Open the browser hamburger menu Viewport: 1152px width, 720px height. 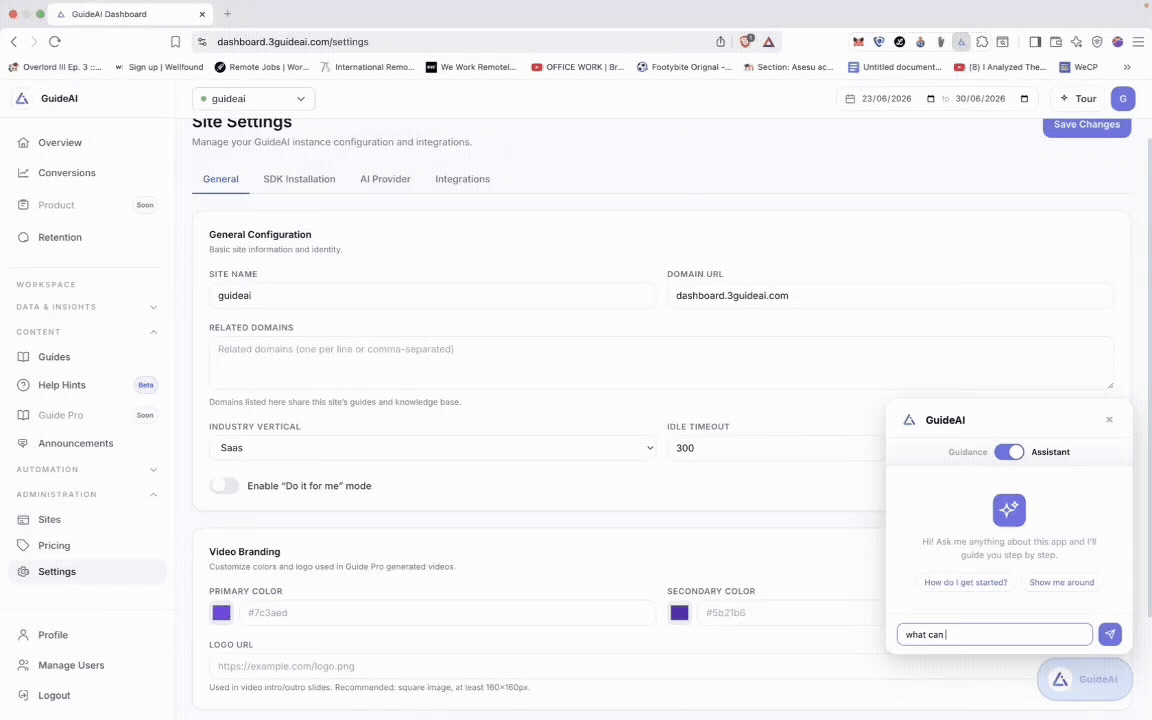1138,42
